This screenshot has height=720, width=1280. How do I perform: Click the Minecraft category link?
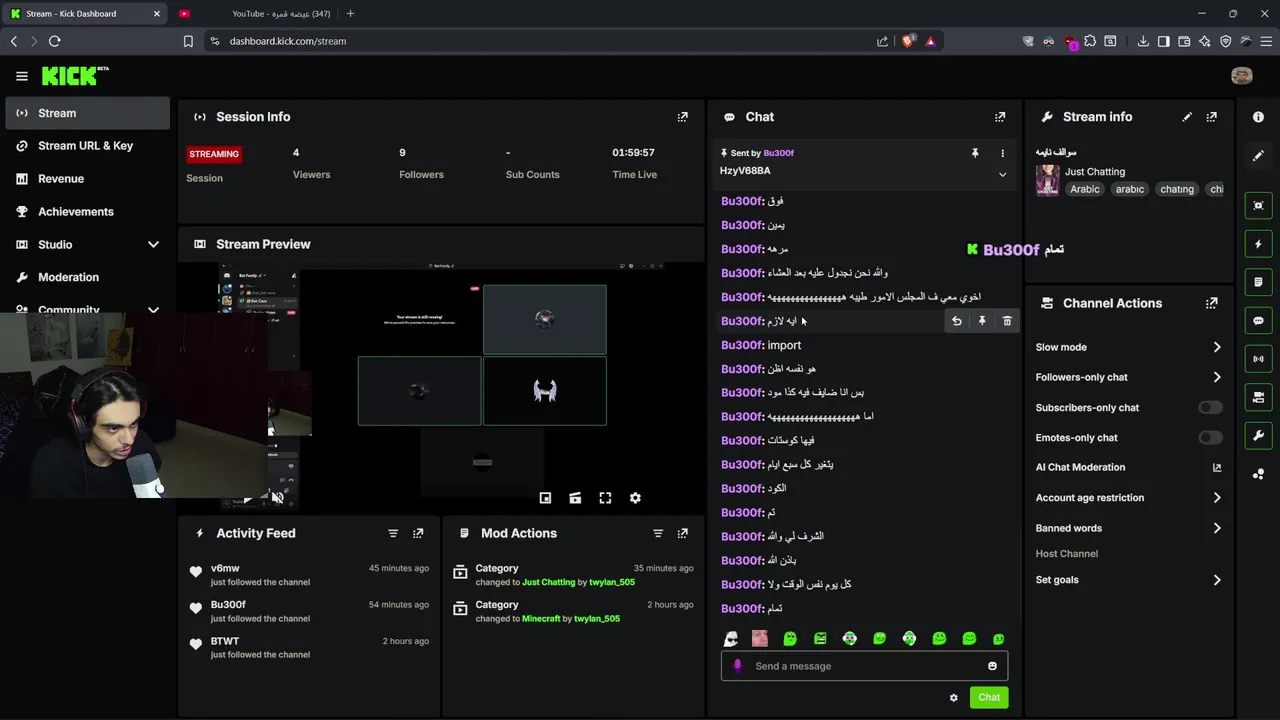(541, 619)
